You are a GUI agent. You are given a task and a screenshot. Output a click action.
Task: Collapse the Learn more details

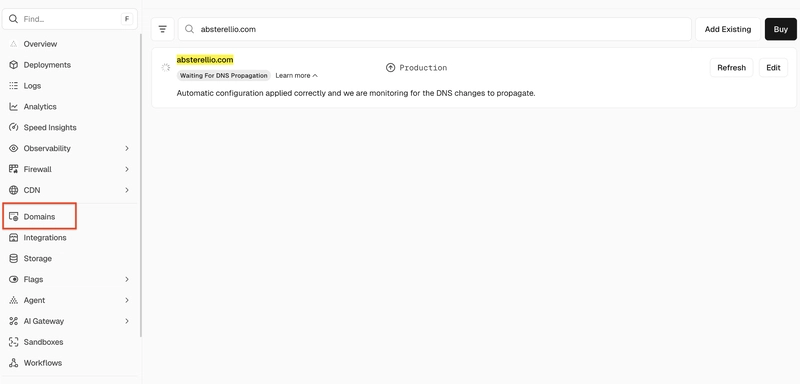point(296,75)
